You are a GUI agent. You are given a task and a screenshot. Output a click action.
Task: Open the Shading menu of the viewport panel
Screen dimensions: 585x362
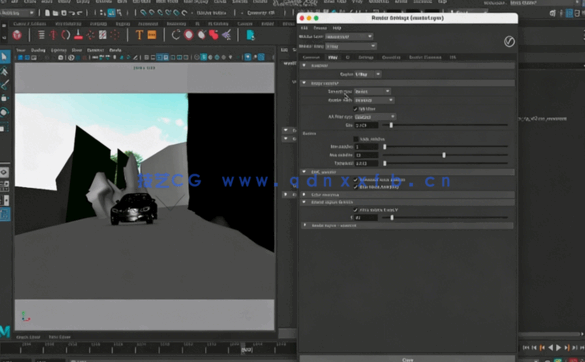[38, 50]
